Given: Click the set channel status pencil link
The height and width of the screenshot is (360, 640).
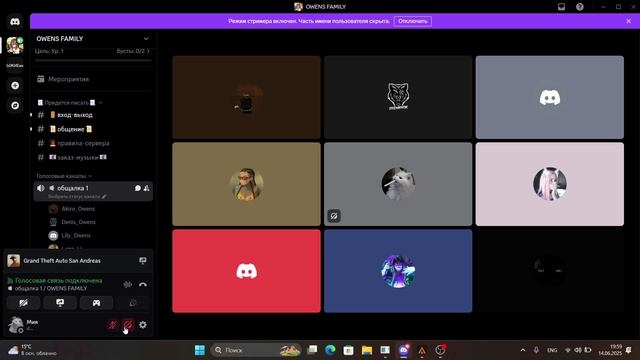Looking at the screenshot, I should tap(77, 197).
